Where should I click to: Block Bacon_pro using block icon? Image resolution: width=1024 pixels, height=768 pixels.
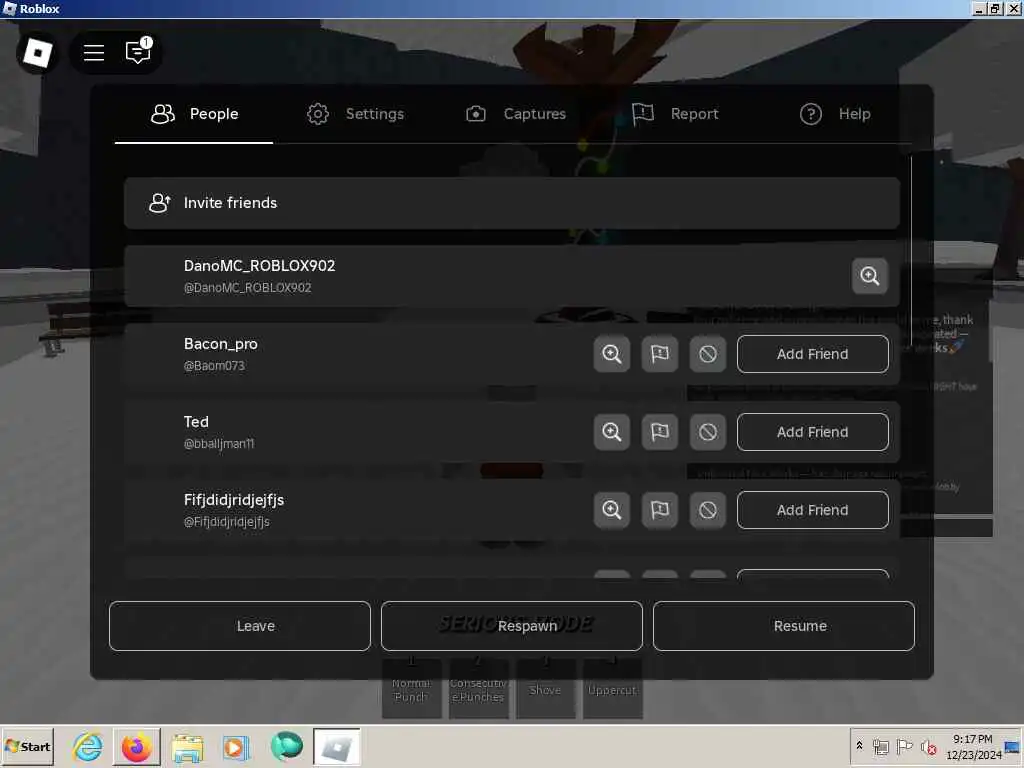[708, 354]
